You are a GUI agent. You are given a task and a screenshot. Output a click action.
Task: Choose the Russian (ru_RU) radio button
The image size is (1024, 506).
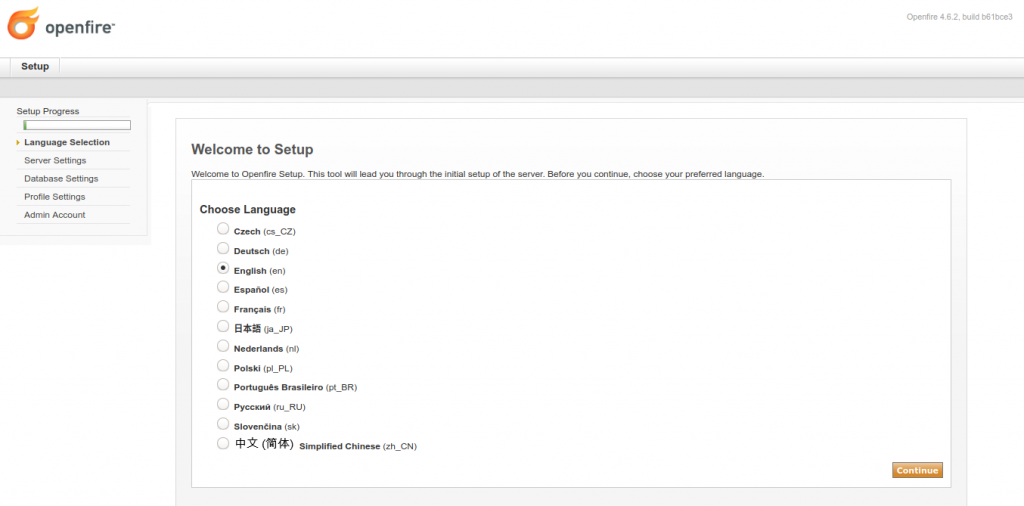click(223, 405)
